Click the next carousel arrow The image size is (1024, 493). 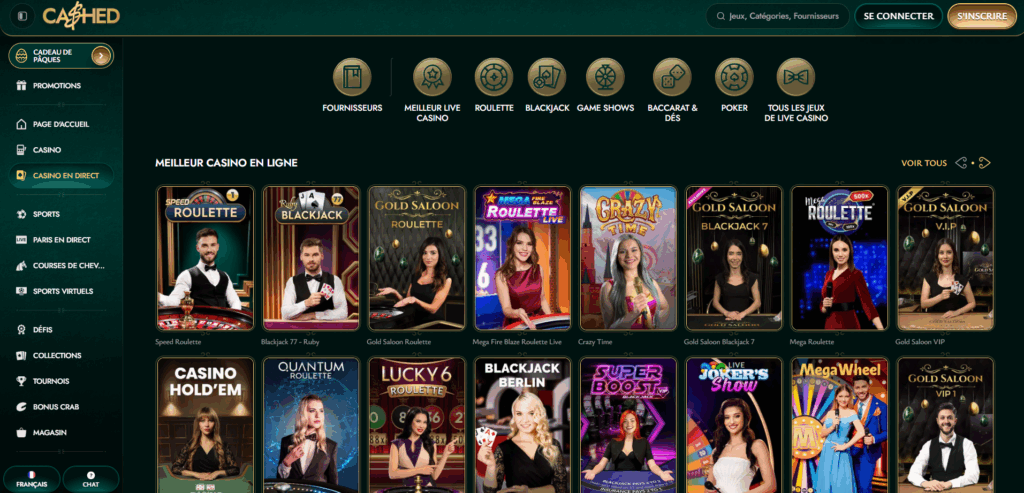tap(985, 163)
